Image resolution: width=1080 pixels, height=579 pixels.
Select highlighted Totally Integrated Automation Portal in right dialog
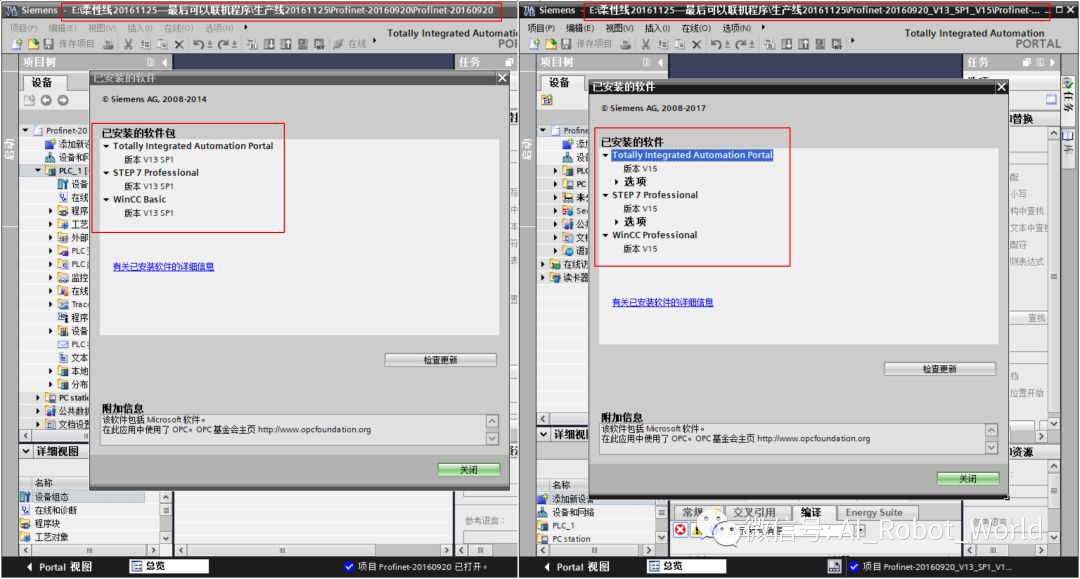[x=692, y=156]
